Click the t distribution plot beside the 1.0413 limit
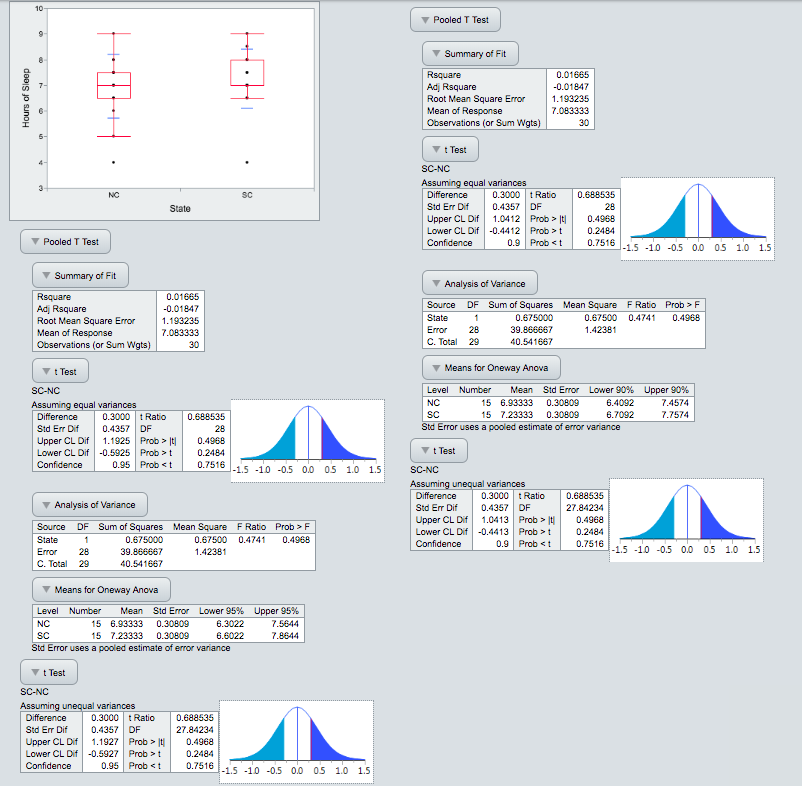The image size is (802, 786). click(686, 520)
